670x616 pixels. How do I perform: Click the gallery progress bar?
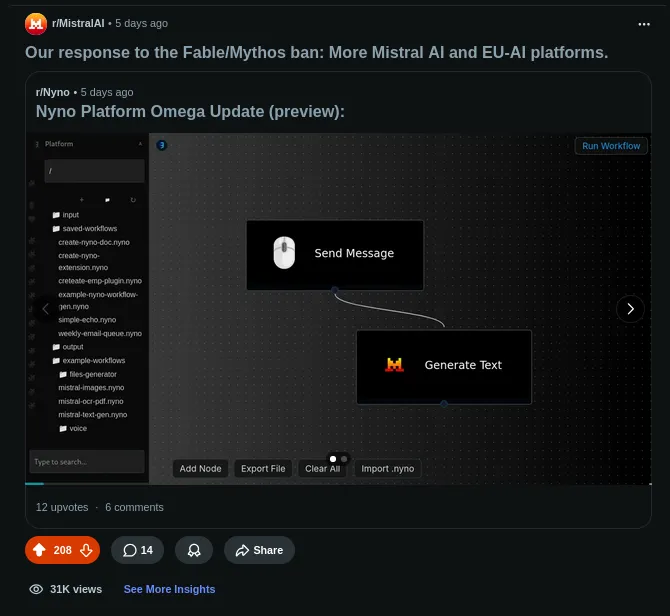tap(338, 484)
